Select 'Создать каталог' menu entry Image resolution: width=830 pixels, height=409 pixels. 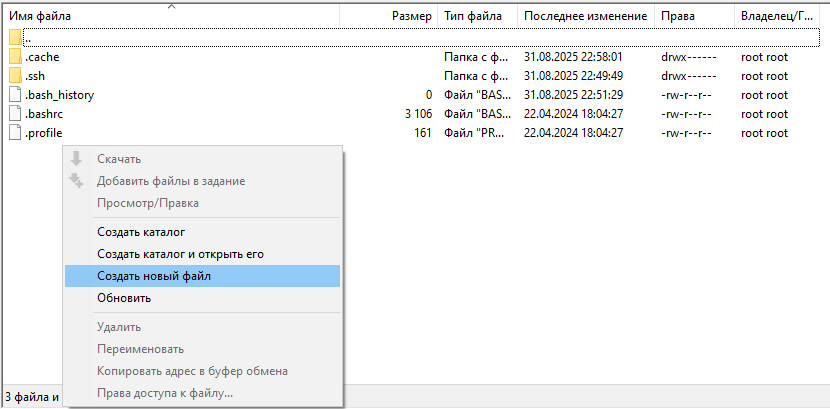click(x=141, y=232)
